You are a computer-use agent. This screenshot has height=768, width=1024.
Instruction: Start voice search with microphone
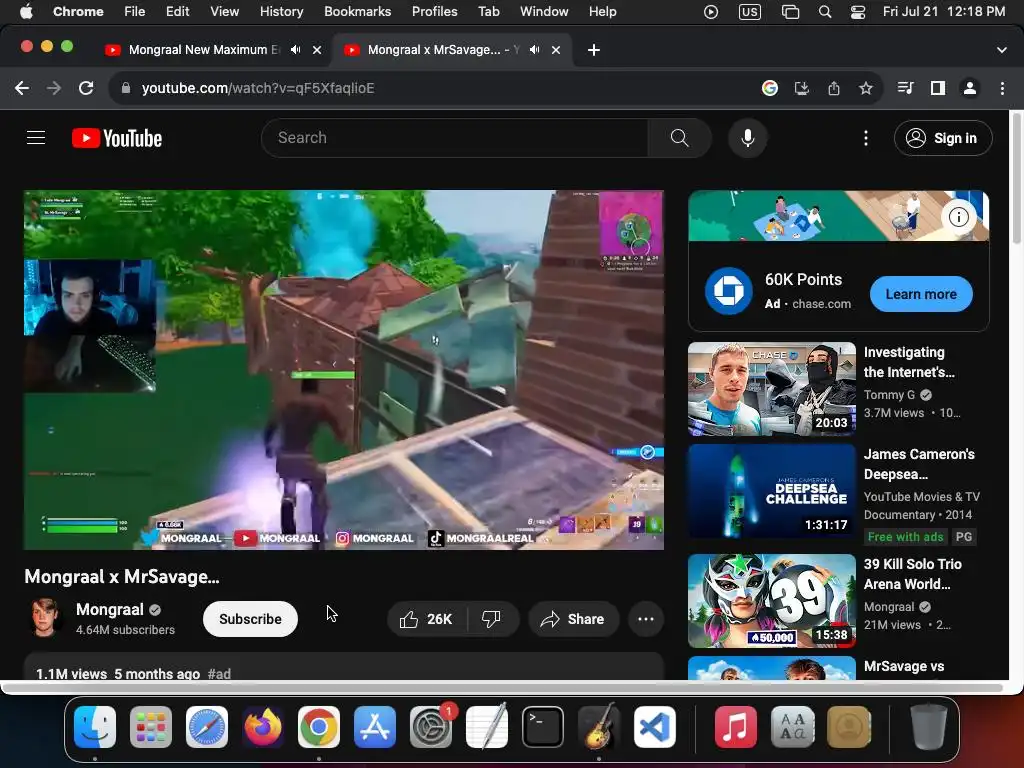(748, 138)
